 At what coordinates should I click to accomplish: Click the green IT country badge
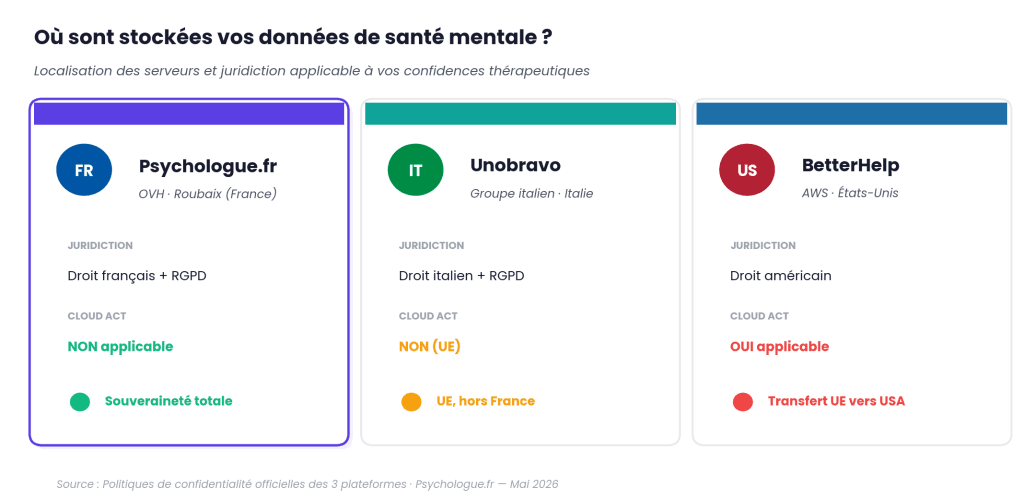pos(415,170)
